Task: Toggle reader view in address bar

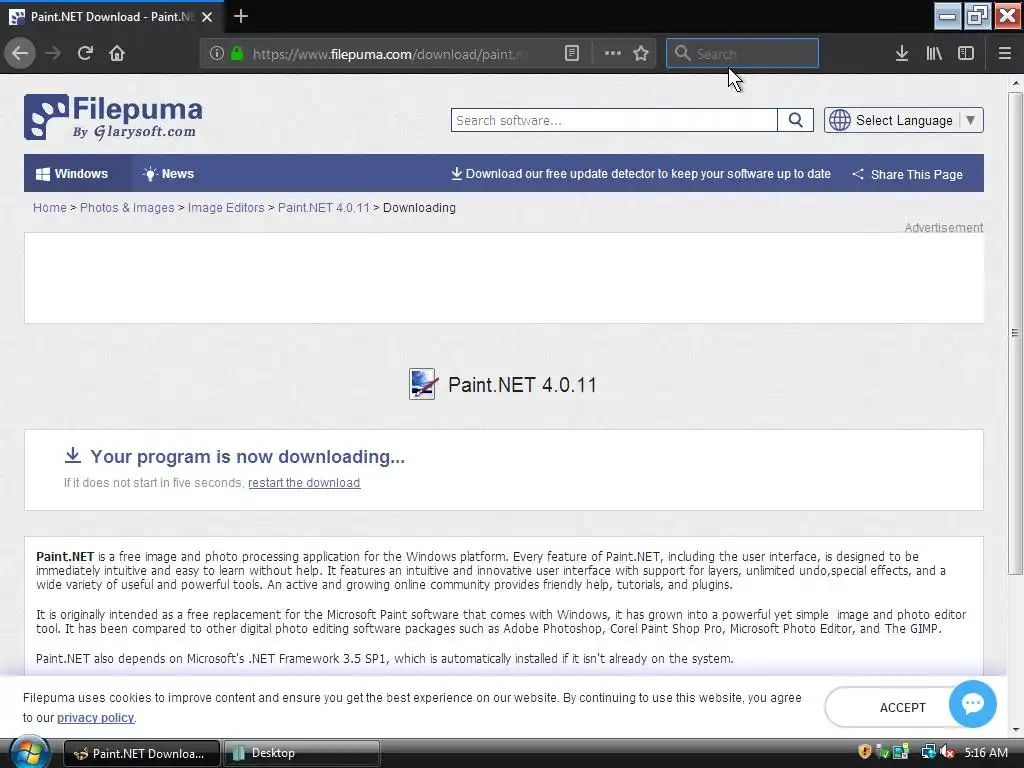Action: [x=571, y=54]
